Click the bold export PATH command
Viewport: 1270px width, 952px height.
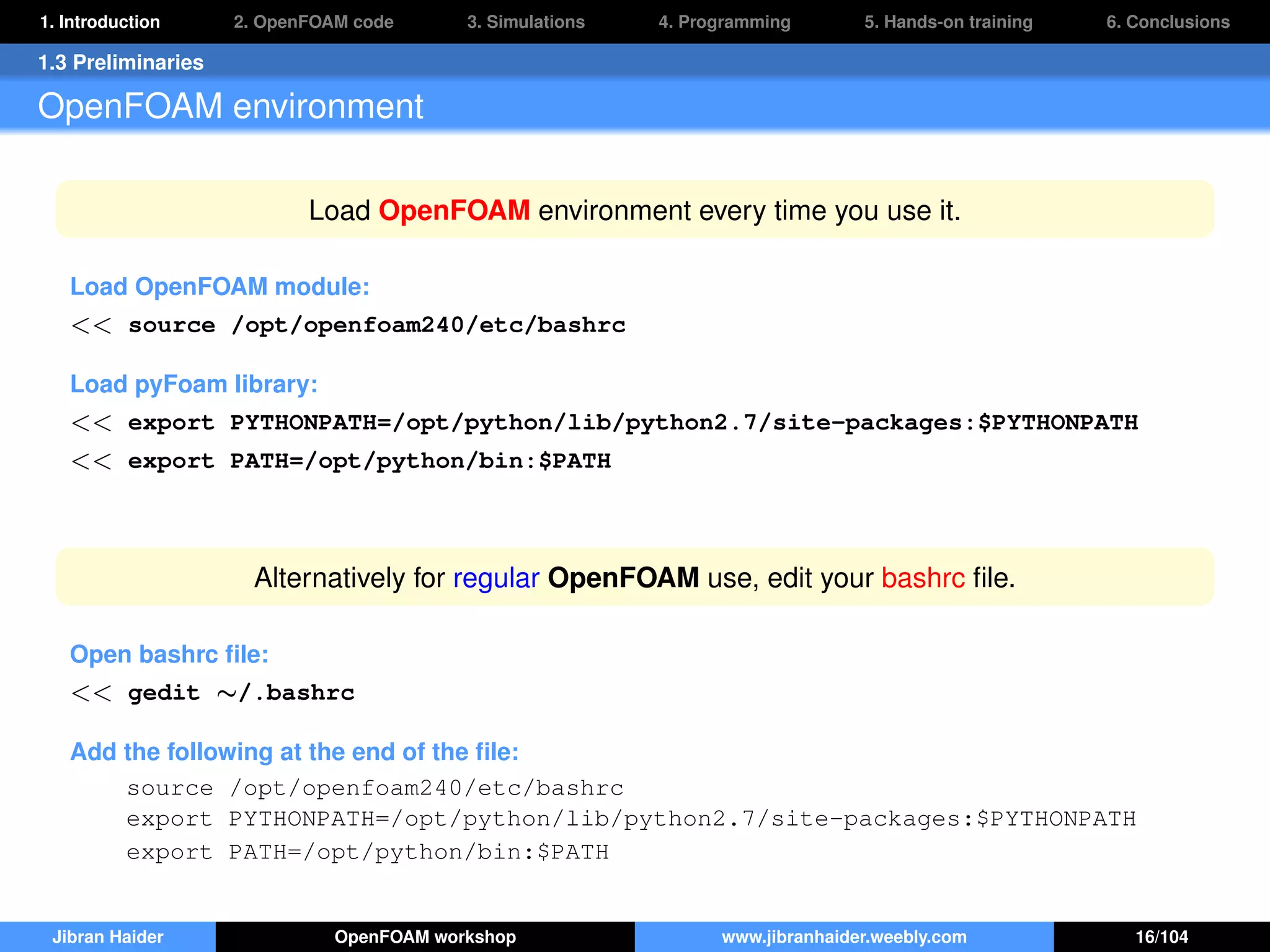click(x=369, y=461)
